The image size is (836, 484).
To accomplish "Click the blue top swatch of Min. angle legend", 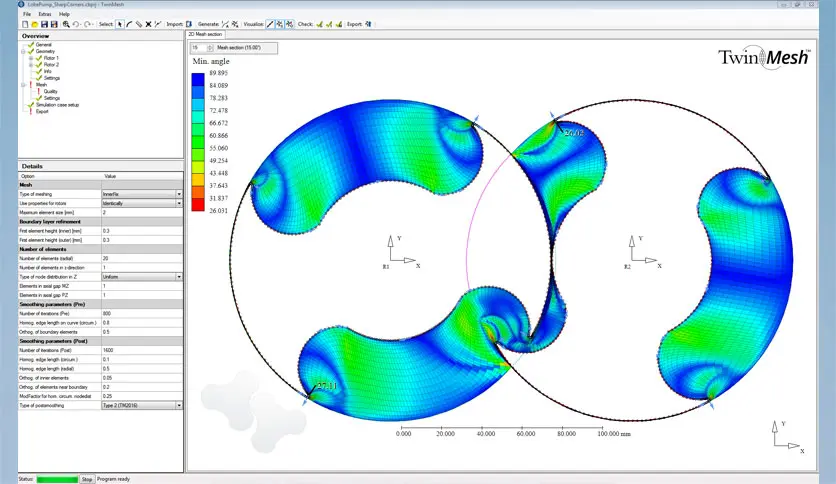I will click(198, 79).
